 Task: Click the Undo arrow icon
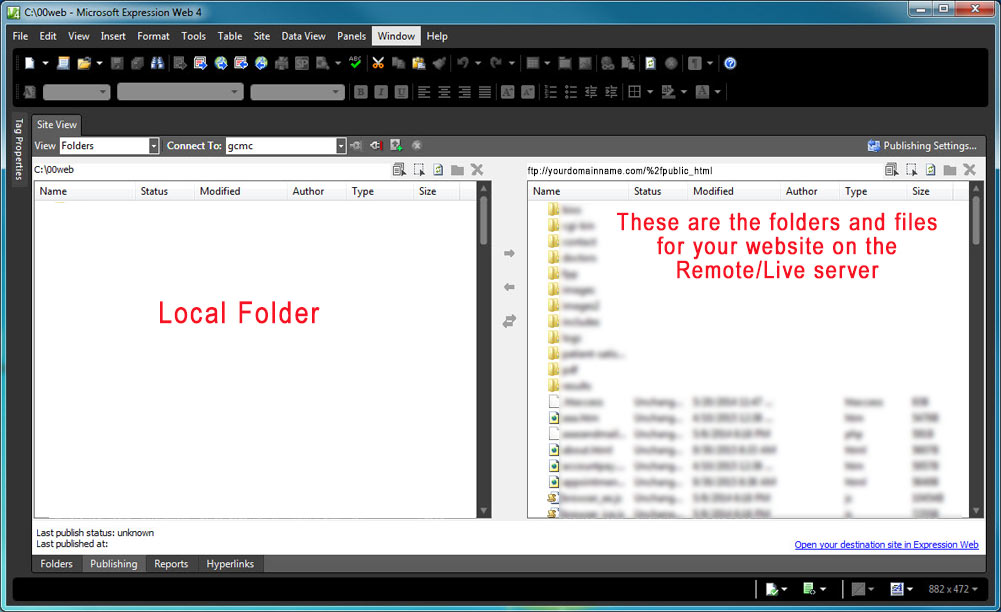pos(463,63)
